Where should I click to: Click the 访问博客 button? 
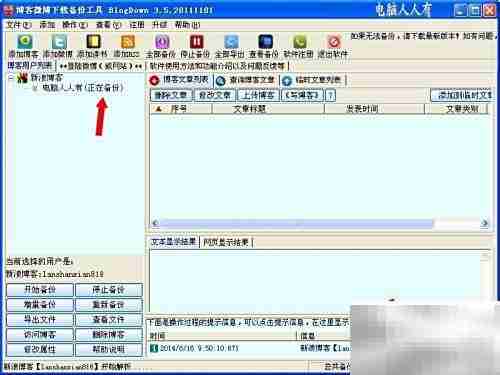click(x=40, y=334)
